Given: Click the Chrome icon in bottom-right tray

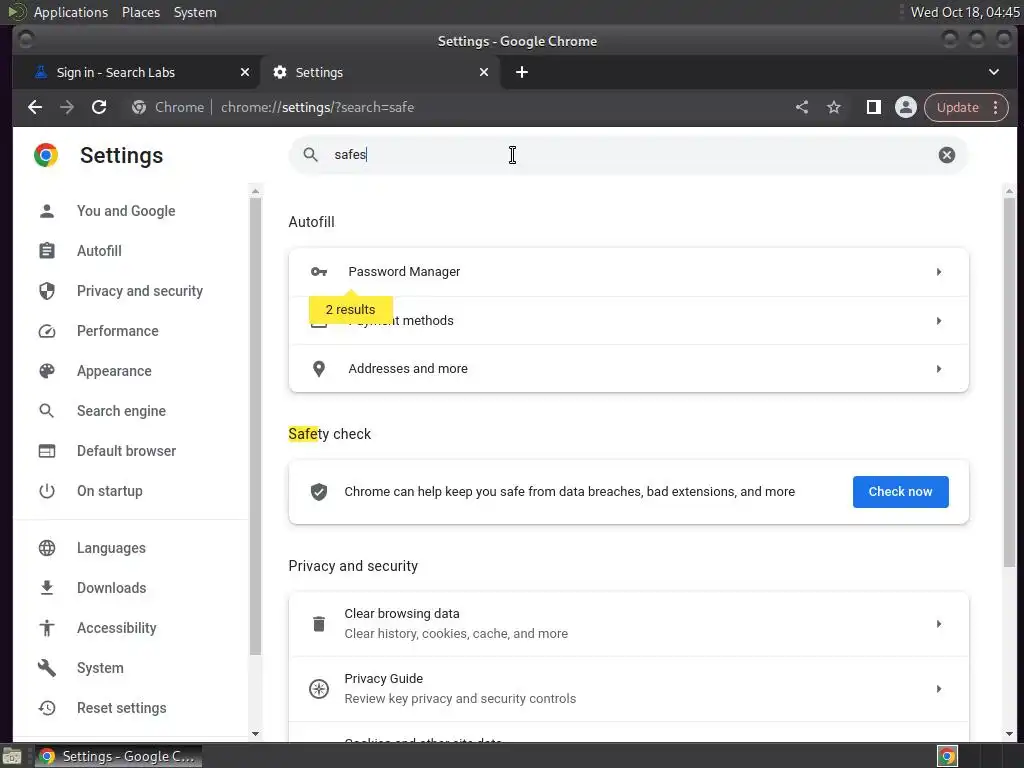Looking at the screenshot, I should pyautogui.click(x=947, y=756).
